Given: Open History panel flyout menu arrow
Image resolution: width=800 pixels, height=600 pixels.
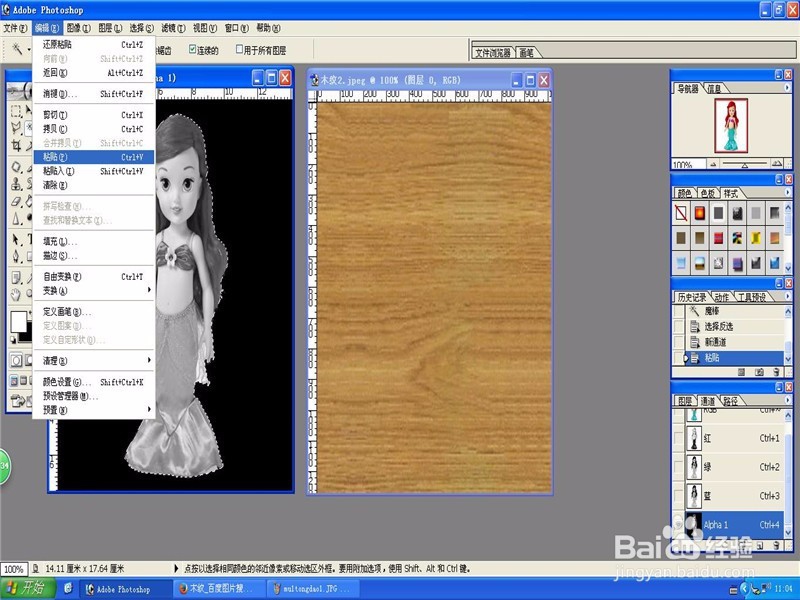Looking at the screenshot, I should click(x=787, y=296).
